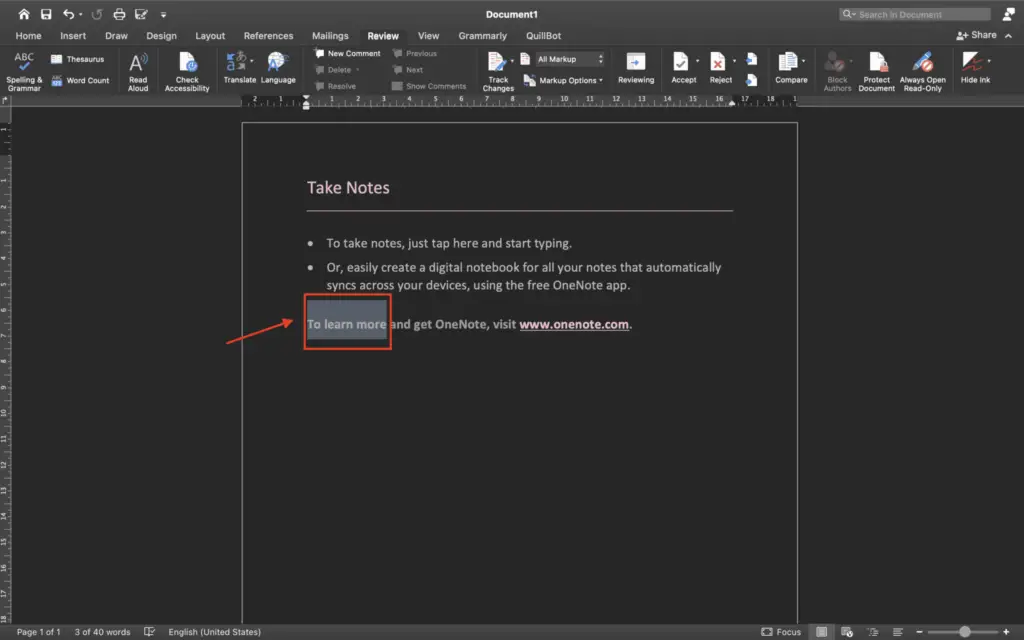Screen dimensions: 1024x640
Task: Zoom out with the minus button
Action: (x=919, y=632)
